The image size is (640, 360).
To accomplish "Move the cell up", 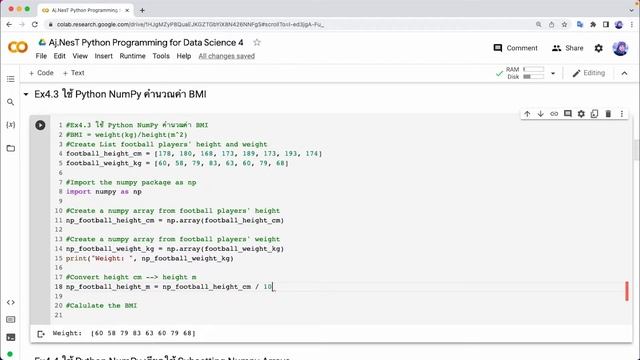I will 527,114.
